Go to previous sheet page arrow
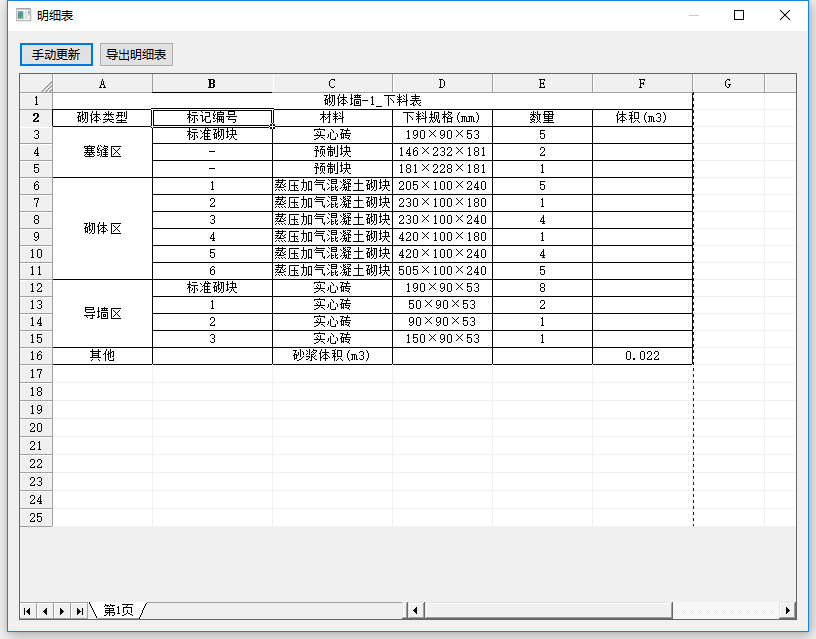The height and width of the screenshot is (639, 816). tap(45, 611)
